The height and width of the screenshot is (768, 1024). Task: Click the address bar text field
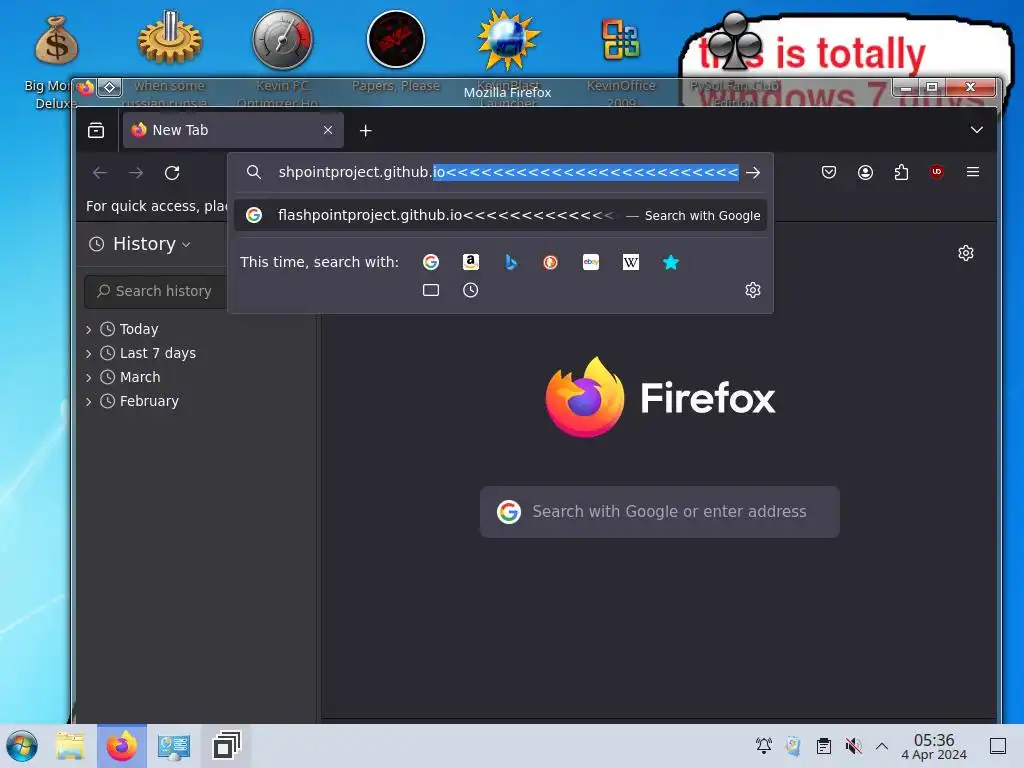coord(508,172)
